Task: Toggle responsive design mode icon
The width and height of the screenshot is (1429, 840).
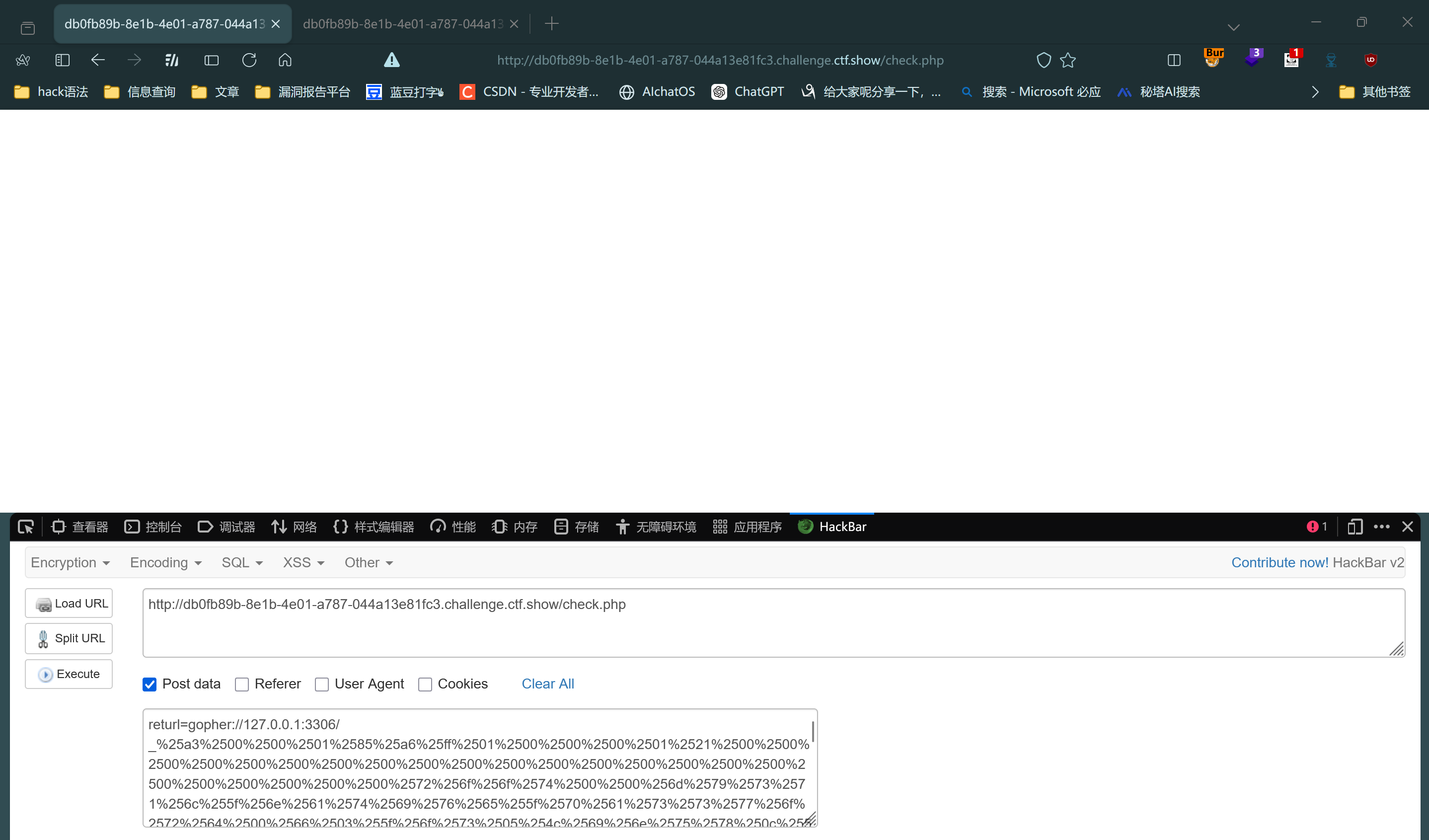Action: click(x=1354, y=527)
